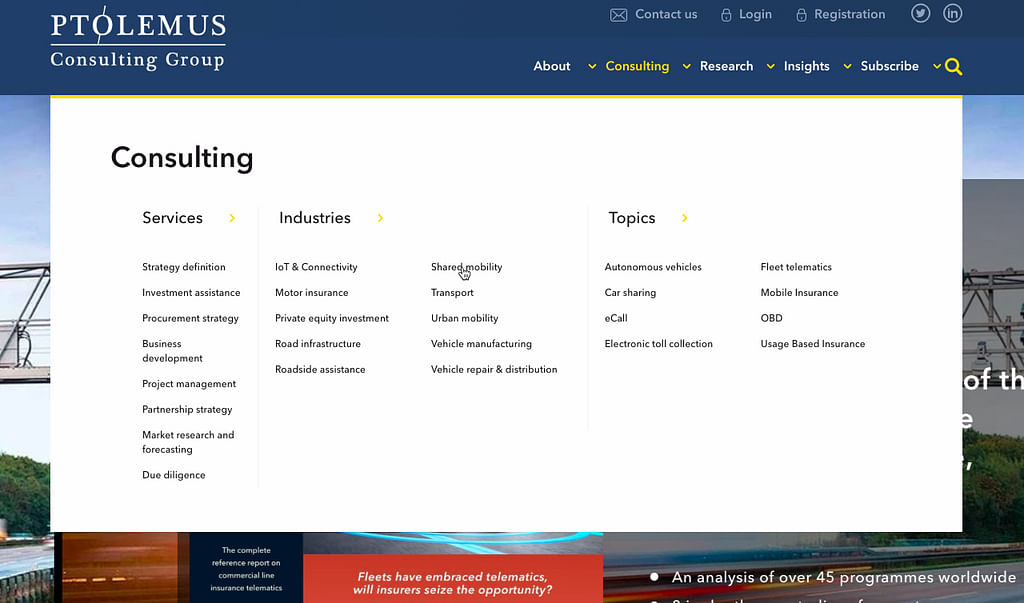Open Usage Based Insurance topic
This screenshot has height=603, width=1024.
click(812, 344)
